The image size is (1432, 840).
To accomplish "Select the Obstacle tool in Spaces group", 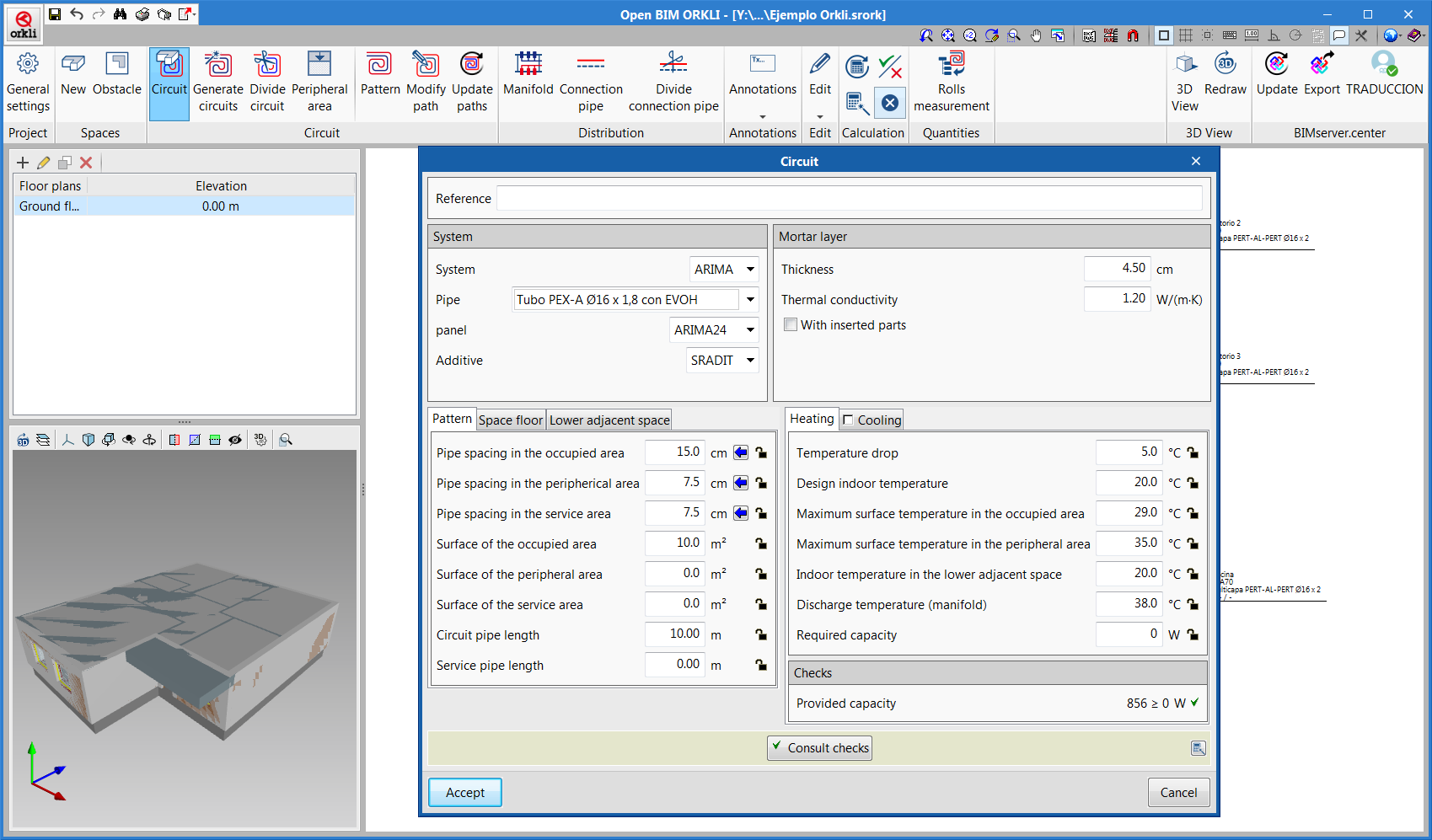I will click(117, 80).
